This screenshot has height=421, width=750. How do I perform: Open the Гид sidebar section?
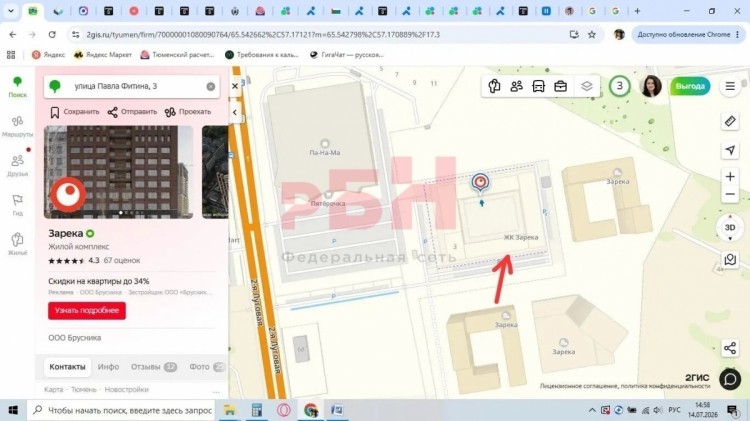click(x=18, y=205)
